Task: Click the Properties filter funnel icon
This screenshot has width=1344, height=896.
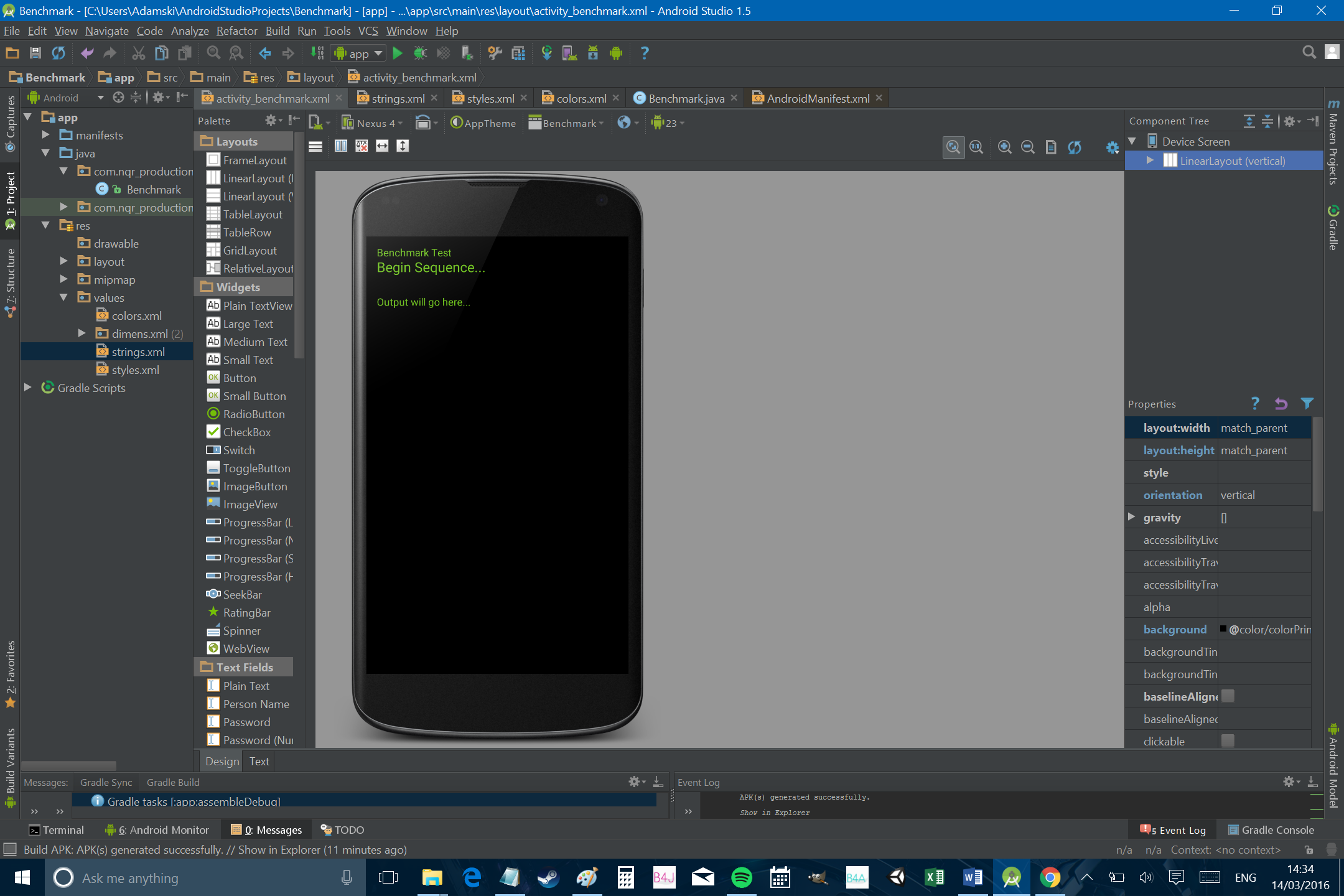Action: pos(1307,404)
